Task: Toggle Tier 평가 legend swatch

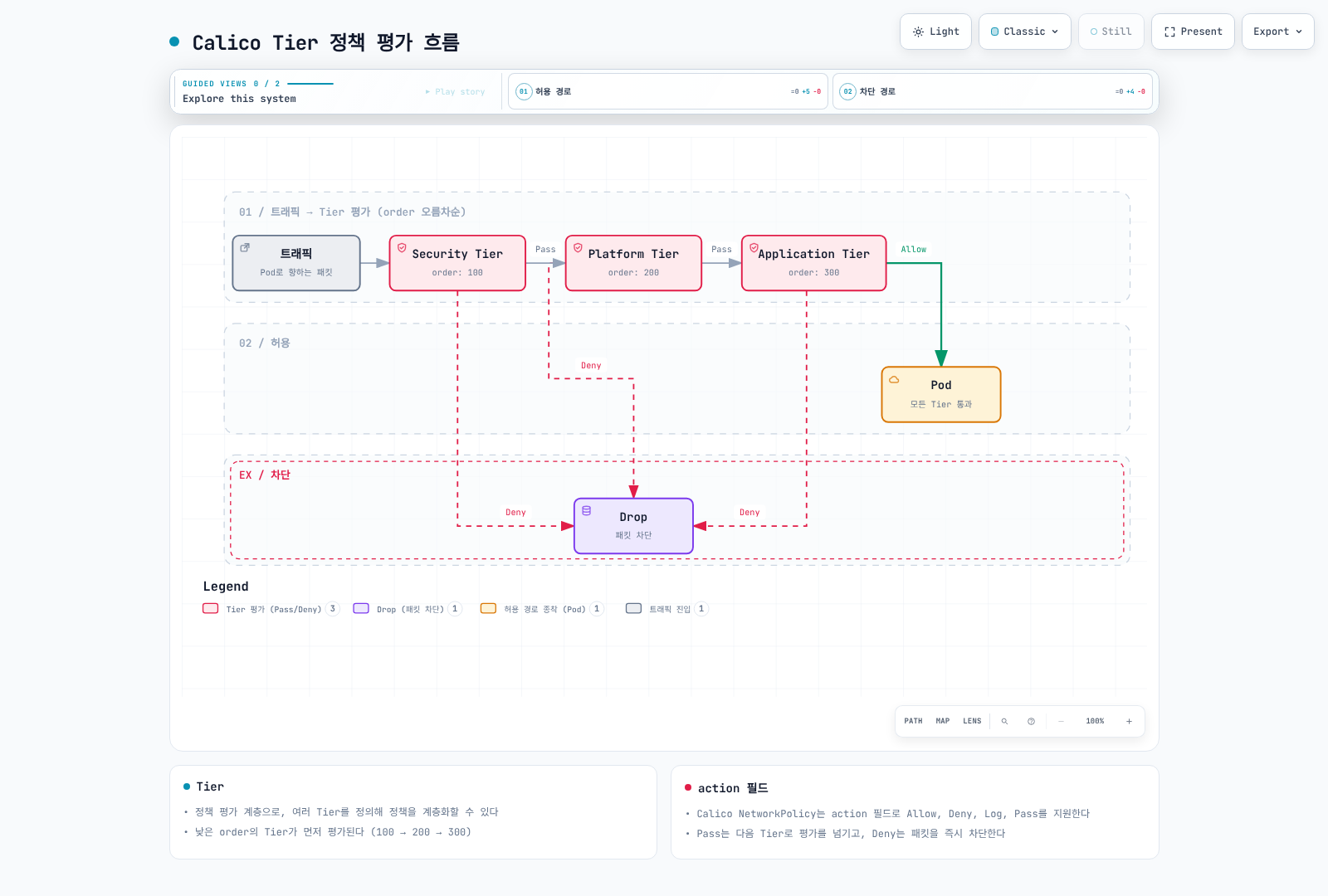Action: [211, 608]
